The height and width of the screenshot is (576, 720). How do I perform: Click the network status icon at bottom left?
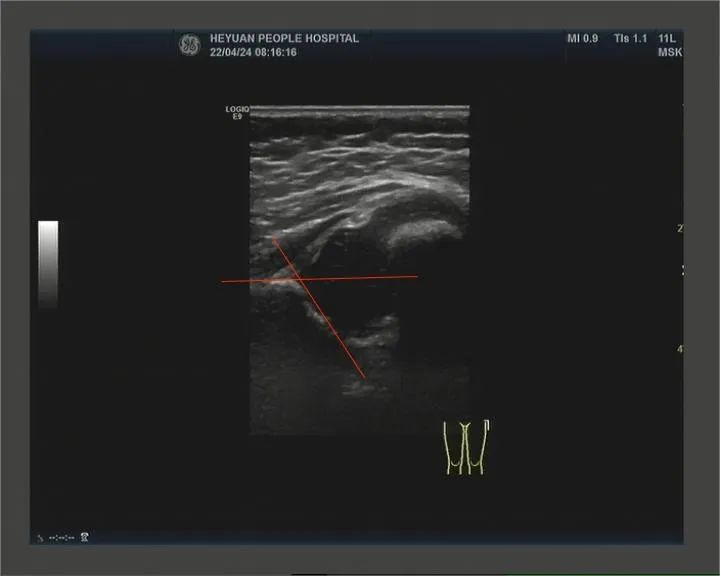pyautogui.click(x=85, y=537)
